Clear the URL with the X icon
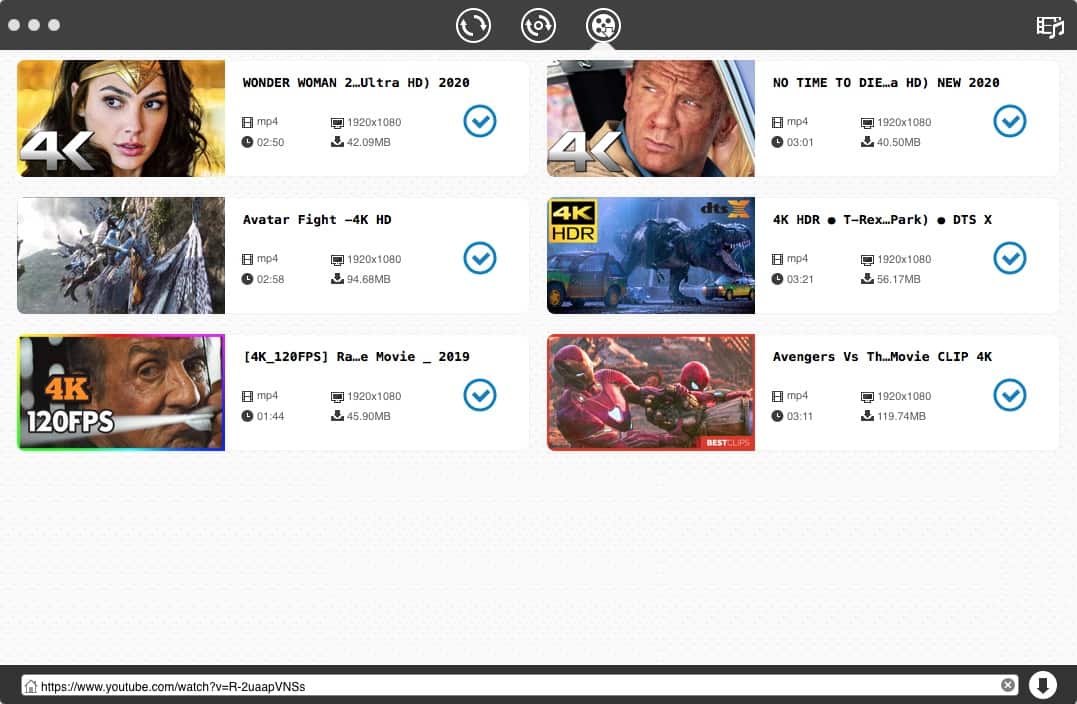 1008,685
